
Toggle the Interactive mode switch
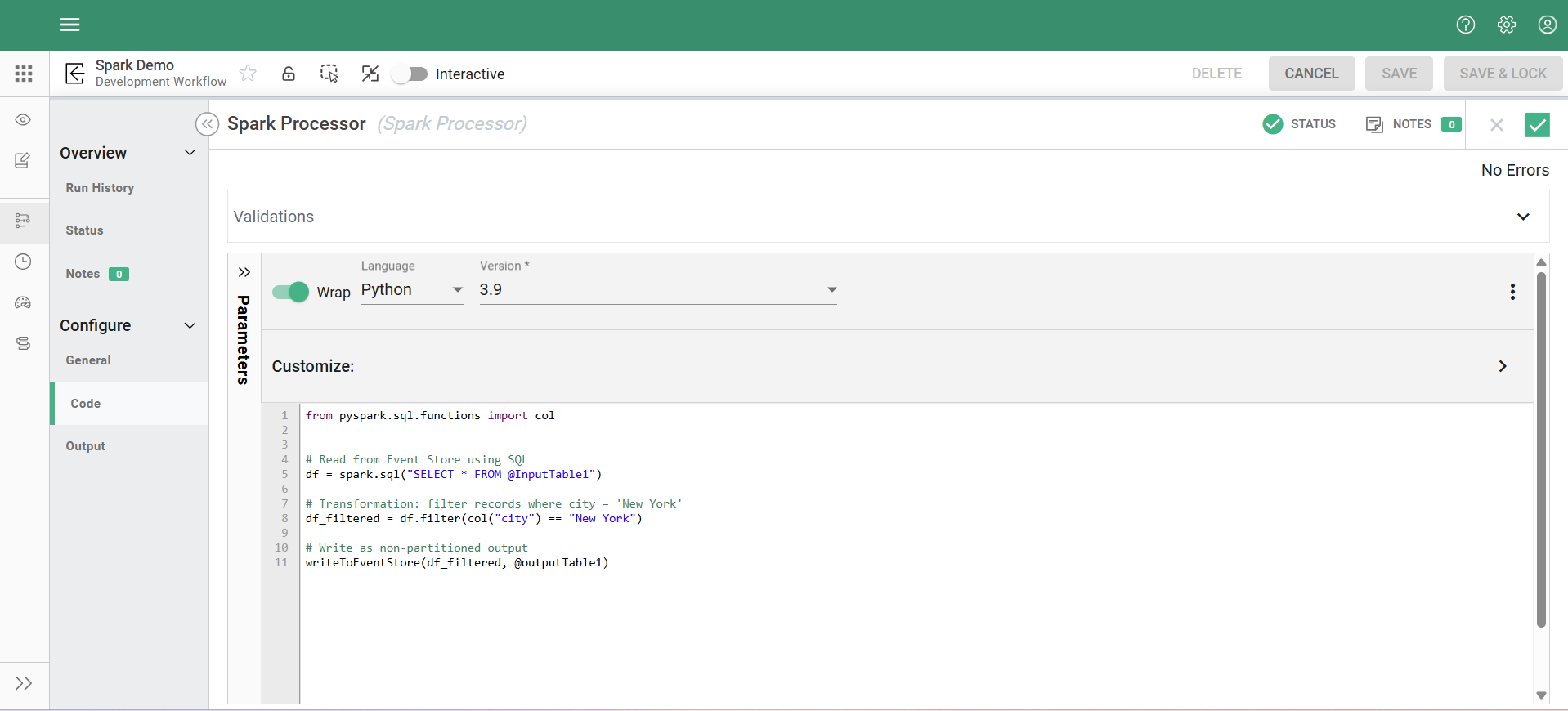pyautogui.click(x=410, y=74)
